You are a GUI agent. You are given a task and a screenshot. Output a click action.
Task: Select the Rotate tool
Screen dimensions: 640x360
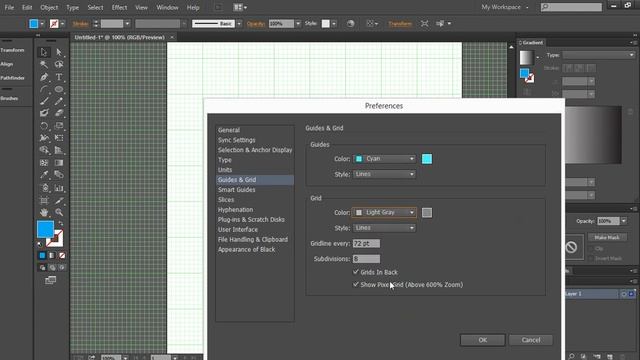coord(44,126)
